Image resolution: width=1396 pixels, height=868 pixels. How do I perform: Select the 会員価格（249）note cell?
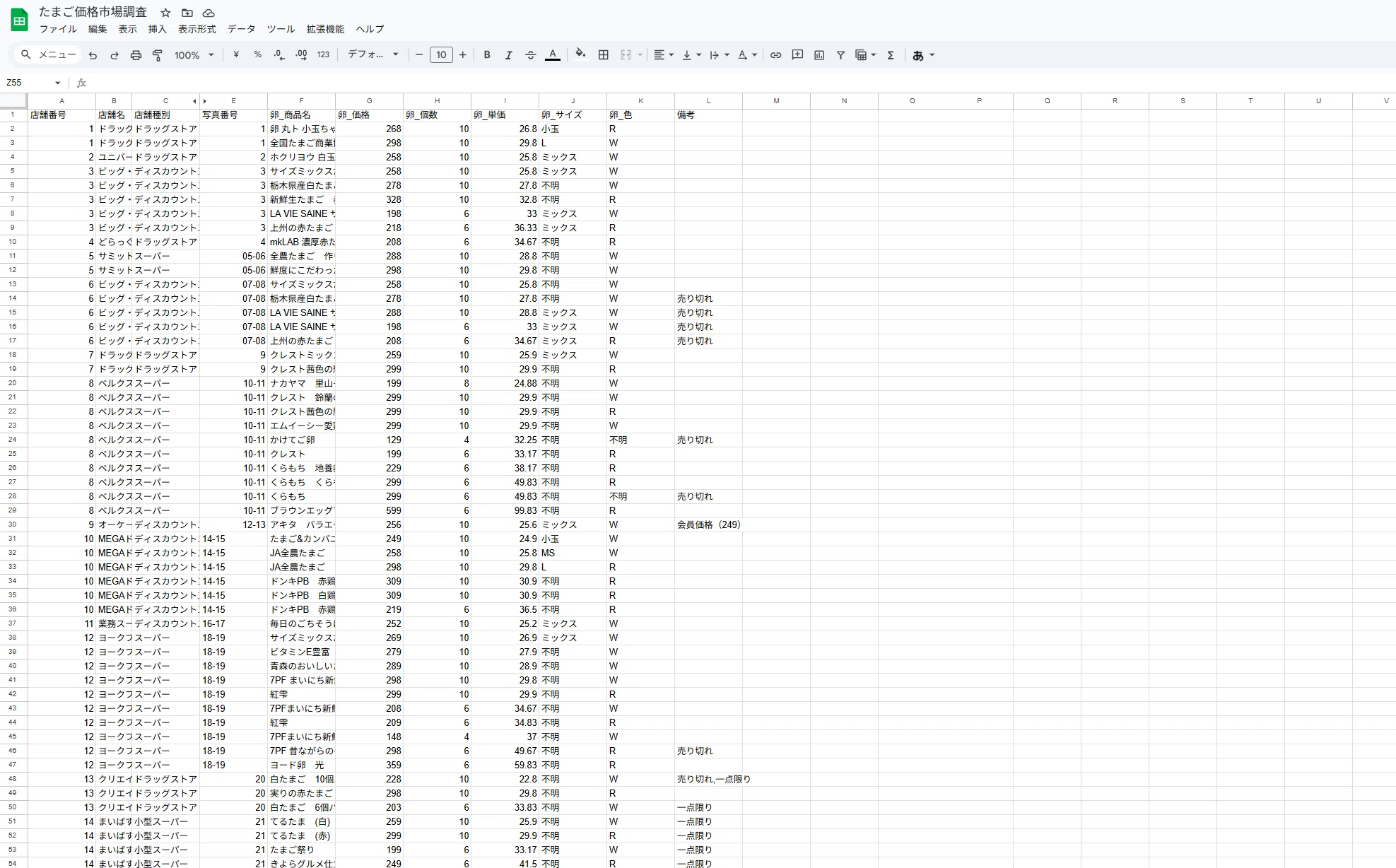click(708, 524)
